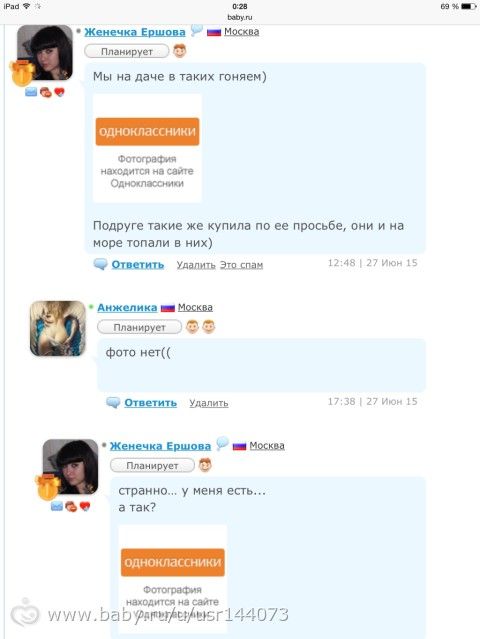Click boy face icons next to Анжелика's Планирует badge

200,327
